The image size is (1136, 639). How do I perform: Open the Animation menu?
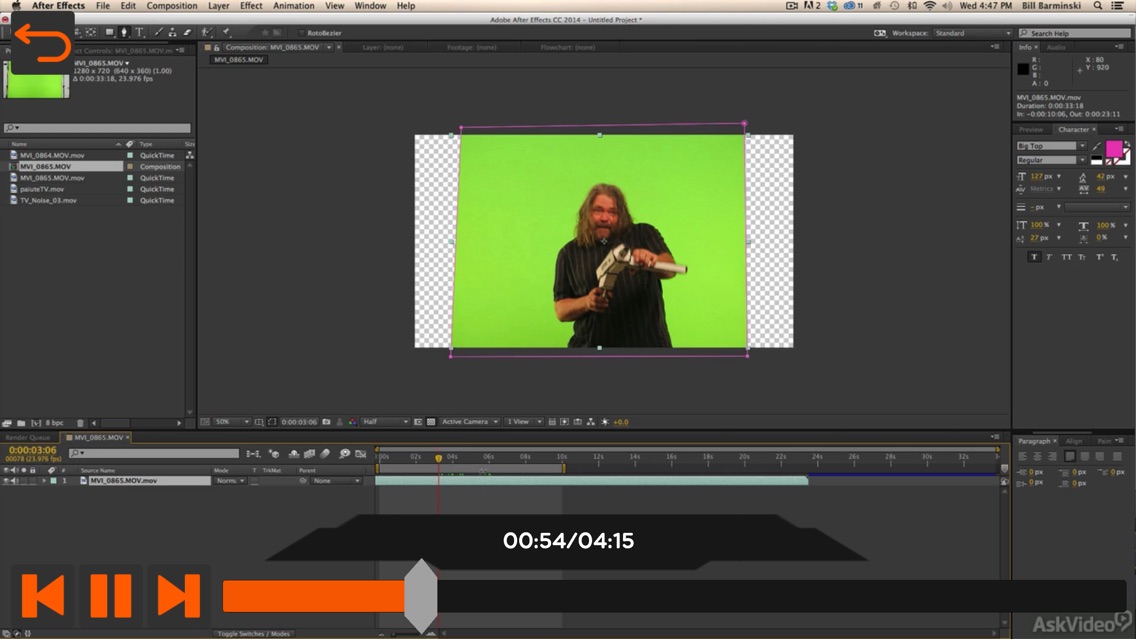click(x=293, y=6)
